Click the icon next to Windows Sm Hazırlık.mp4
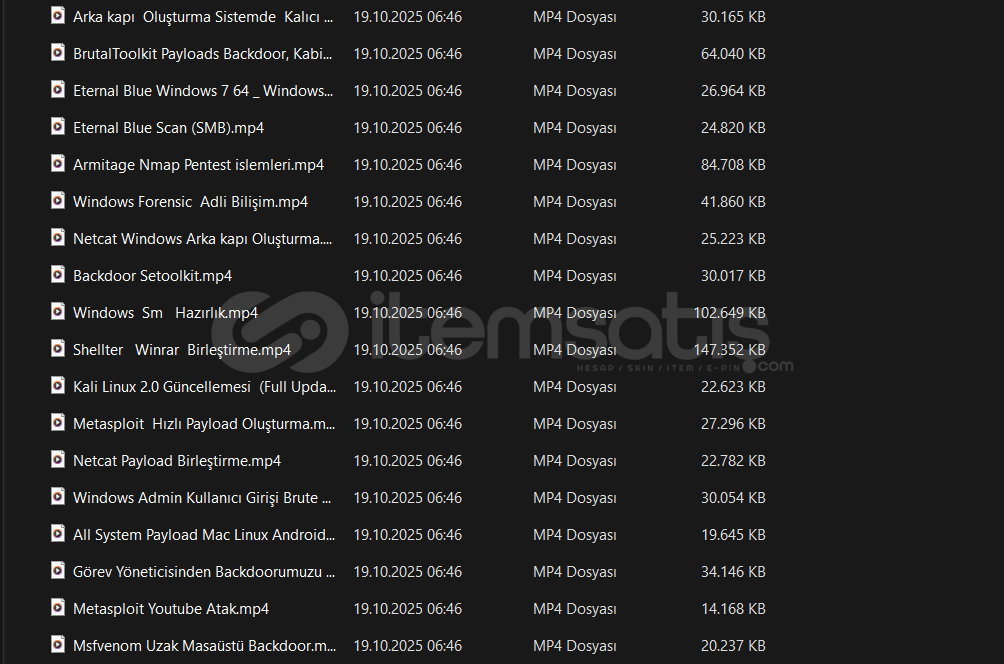 point(58,312)
